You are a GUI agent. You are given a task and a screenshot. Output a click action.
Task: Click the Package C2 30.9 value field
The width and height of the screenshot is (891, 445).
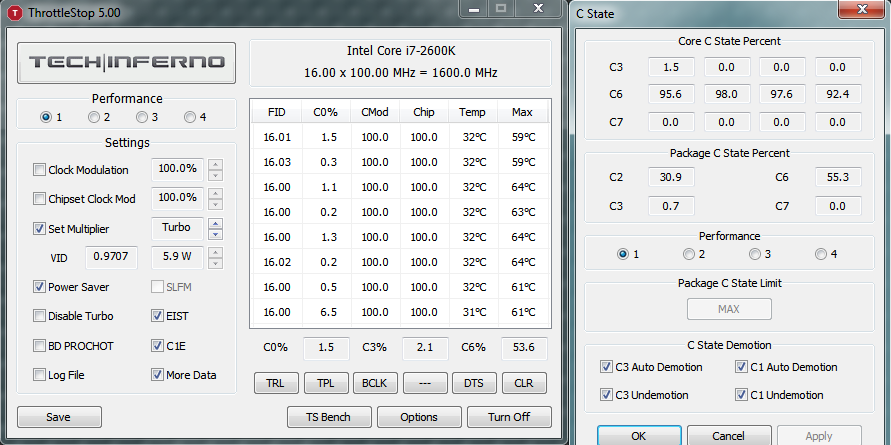click(671, 177)
